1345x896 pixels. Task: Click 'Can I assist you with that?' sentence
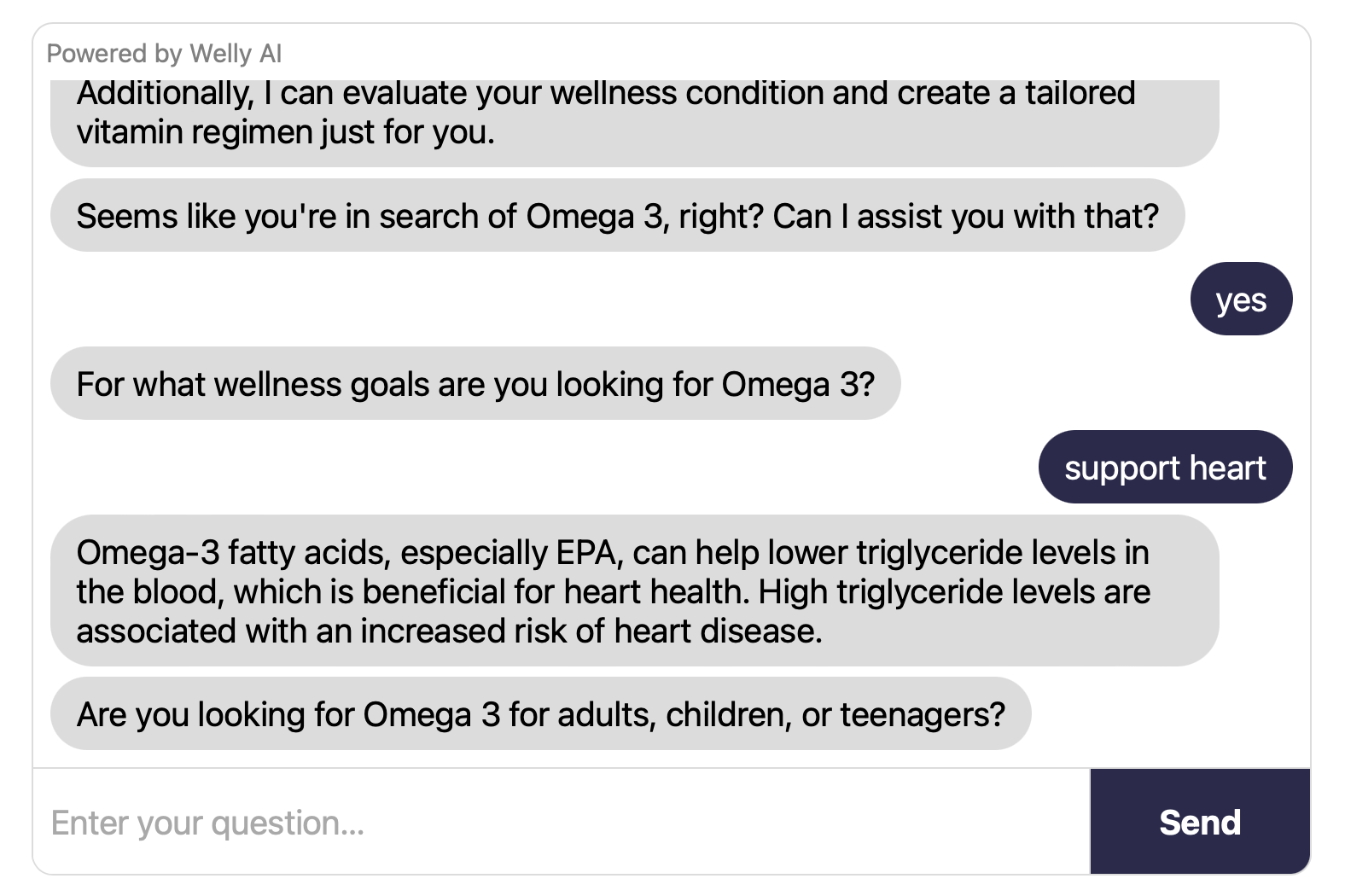[x=965, y=216]
